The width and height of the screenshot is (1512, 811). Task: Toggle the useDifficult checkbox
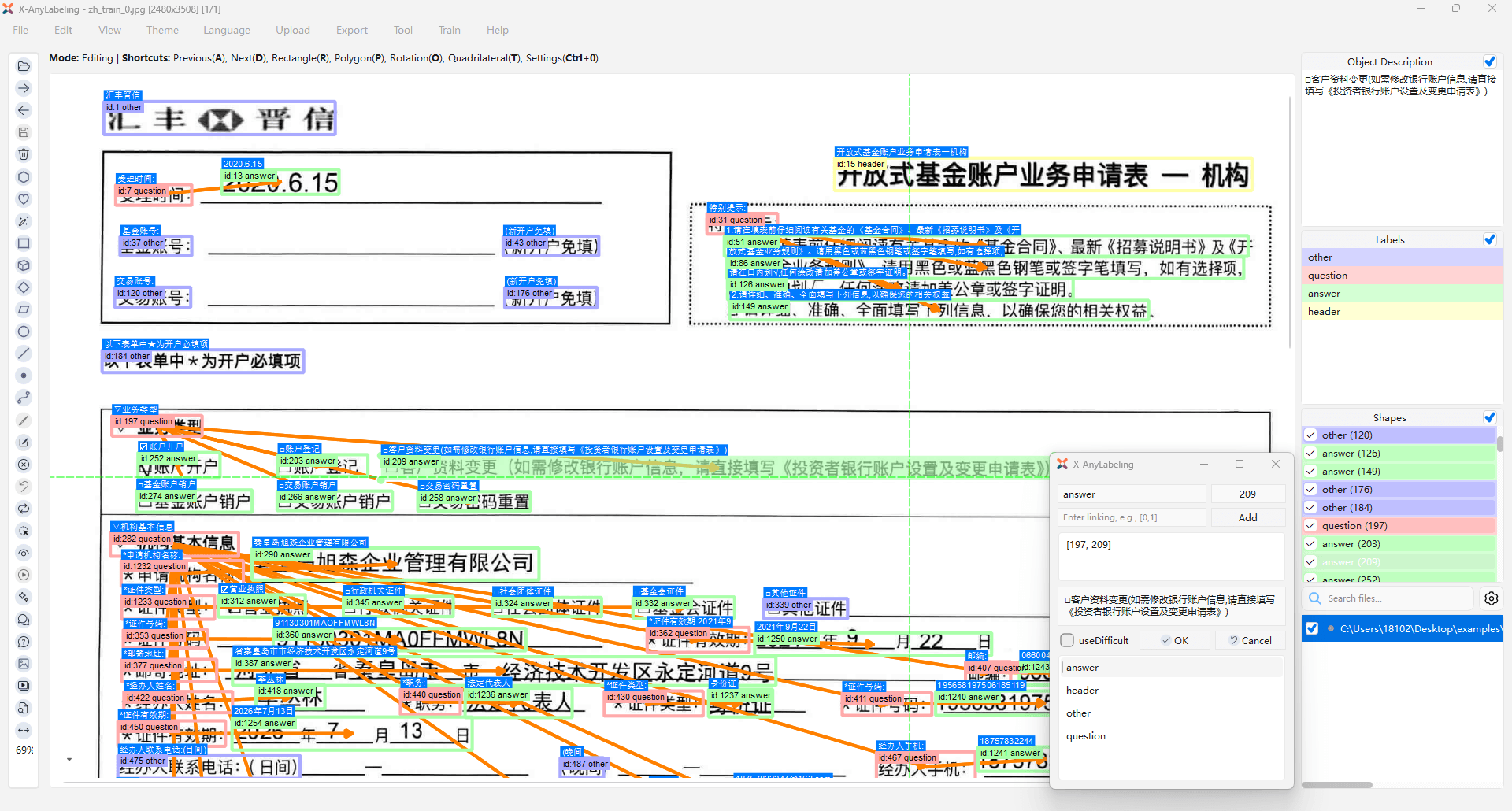point(1068,640)
